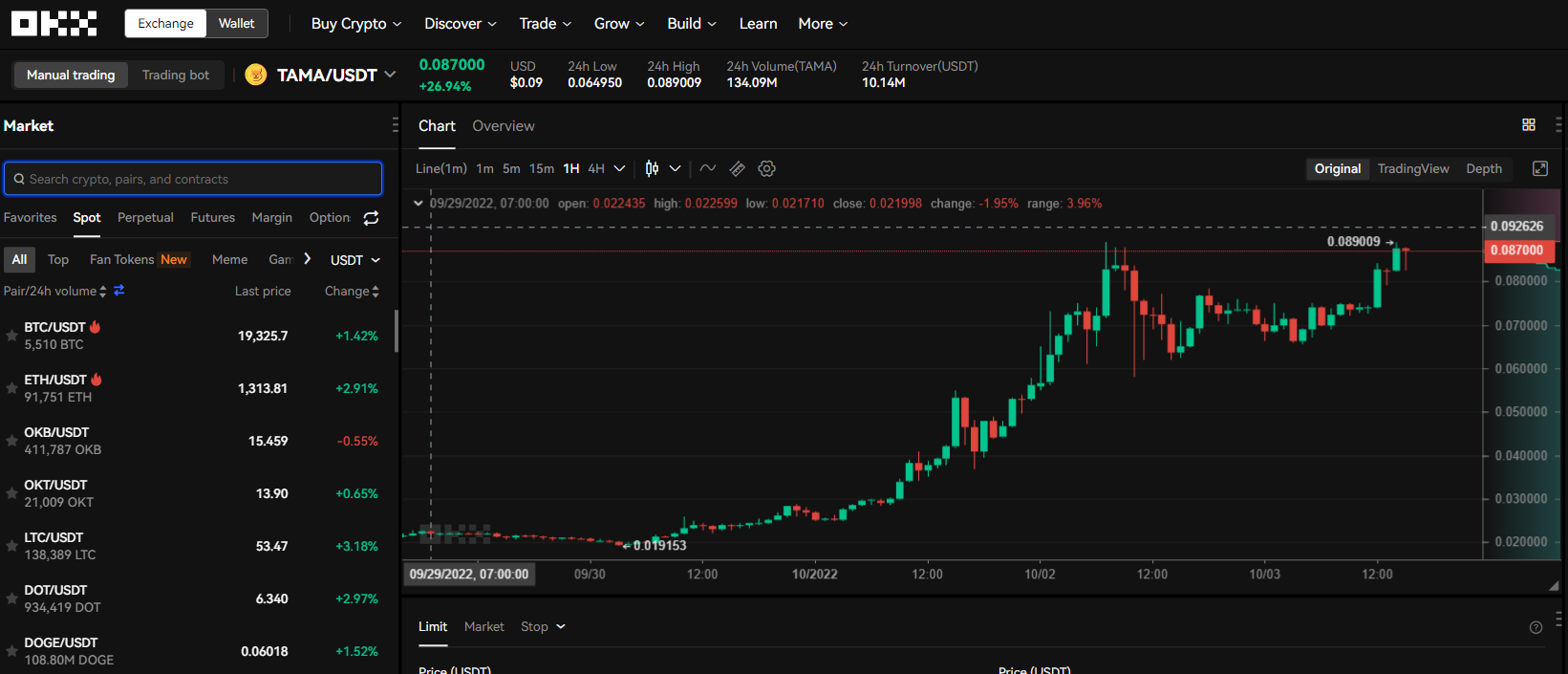Open the Margin market tab
The image size is (1568, 674).
tap(271, 218)
